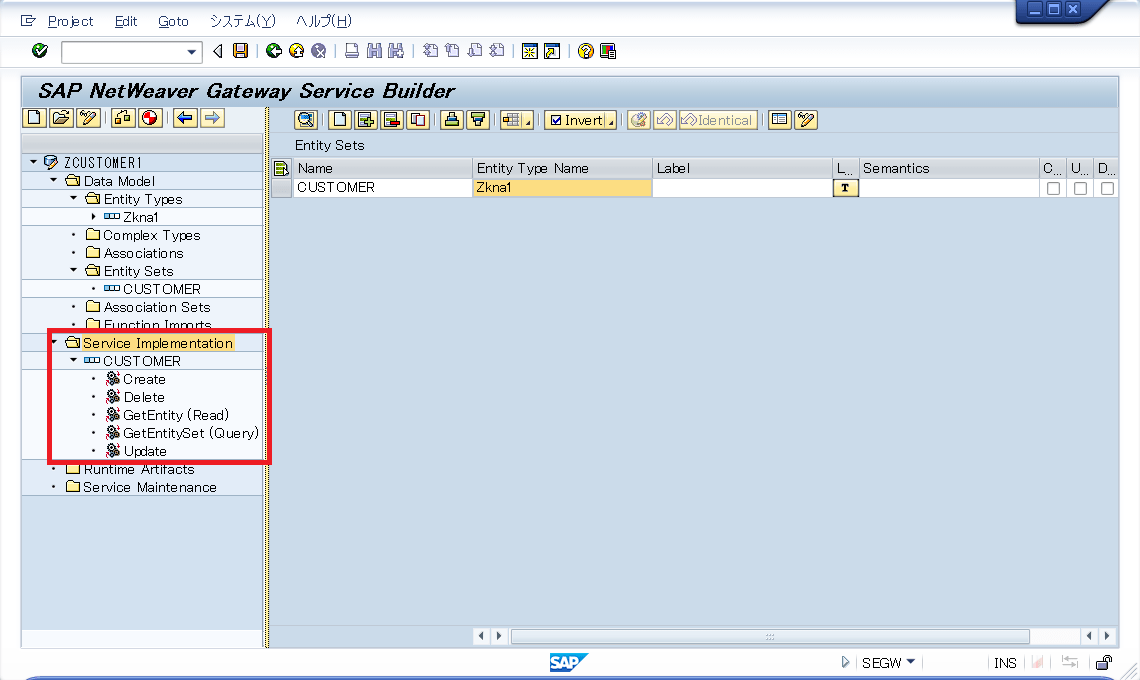The image size is (1140, 680).
Task: Click the Sort Ascending icon in grid toolbar
Action: (x=452, y=120)
